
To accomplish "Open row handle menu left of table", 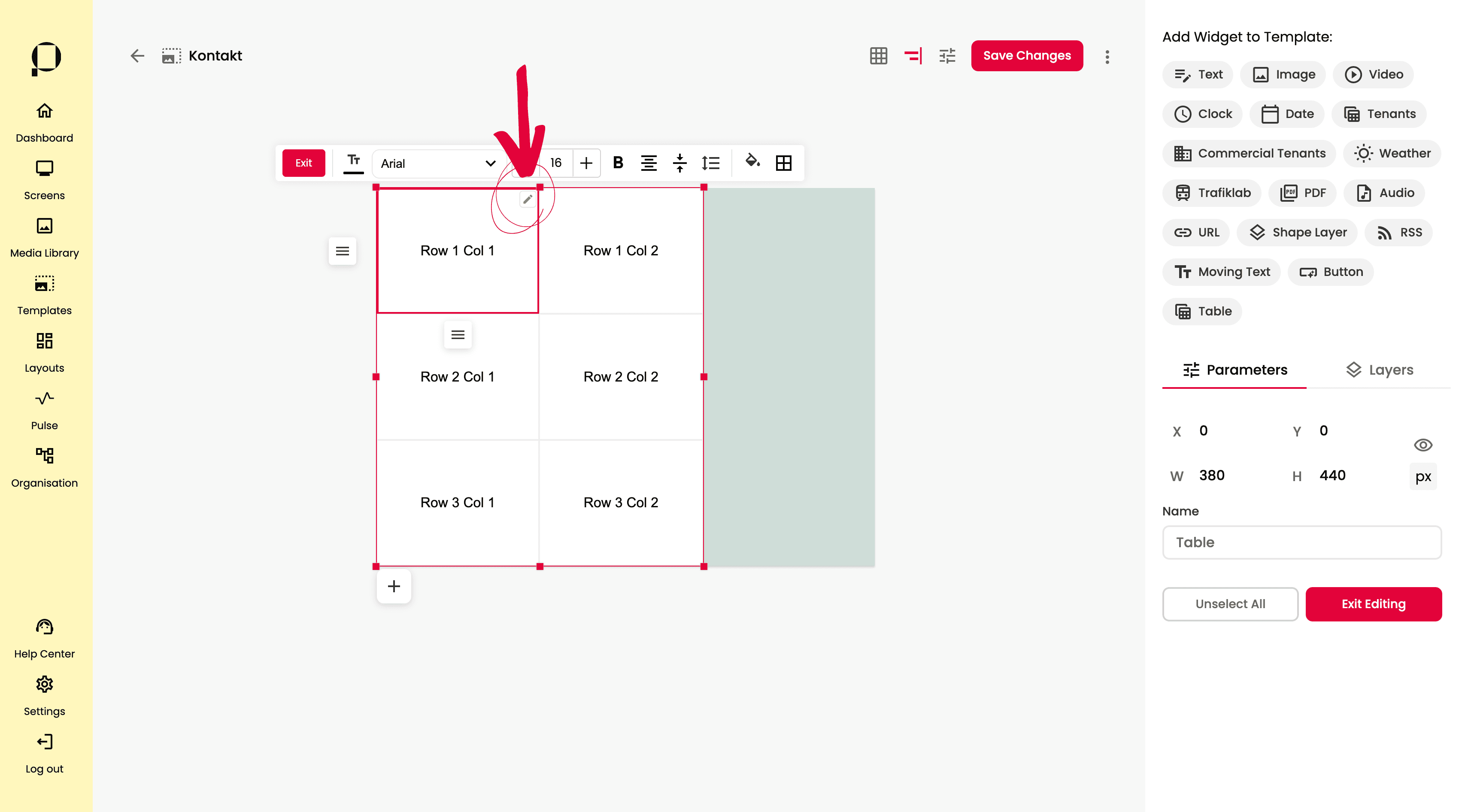I will (x=343, y=251).
